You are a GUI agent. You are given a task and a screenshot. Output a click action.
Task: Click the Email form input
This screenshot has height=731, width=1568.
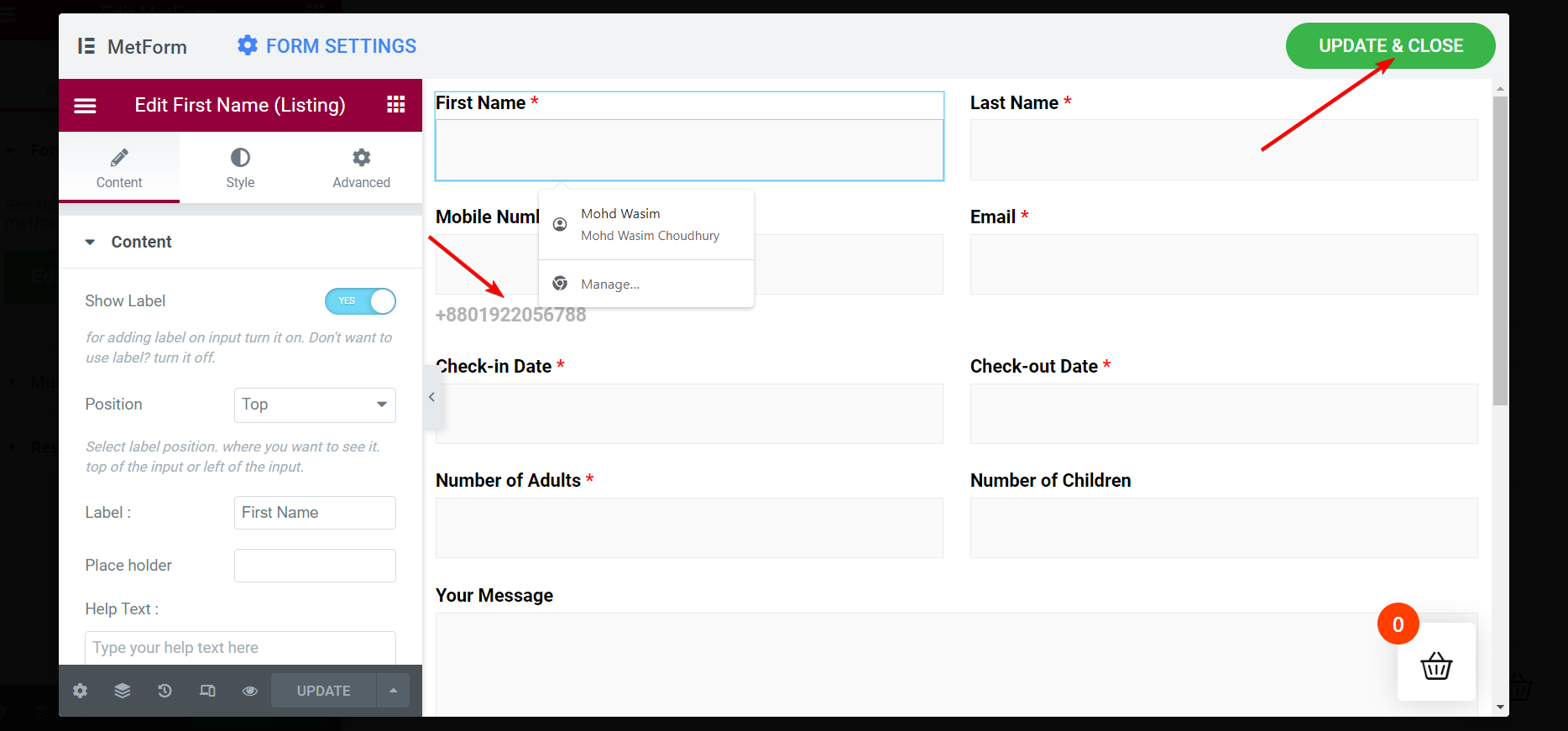click(x=1224, y=264)
